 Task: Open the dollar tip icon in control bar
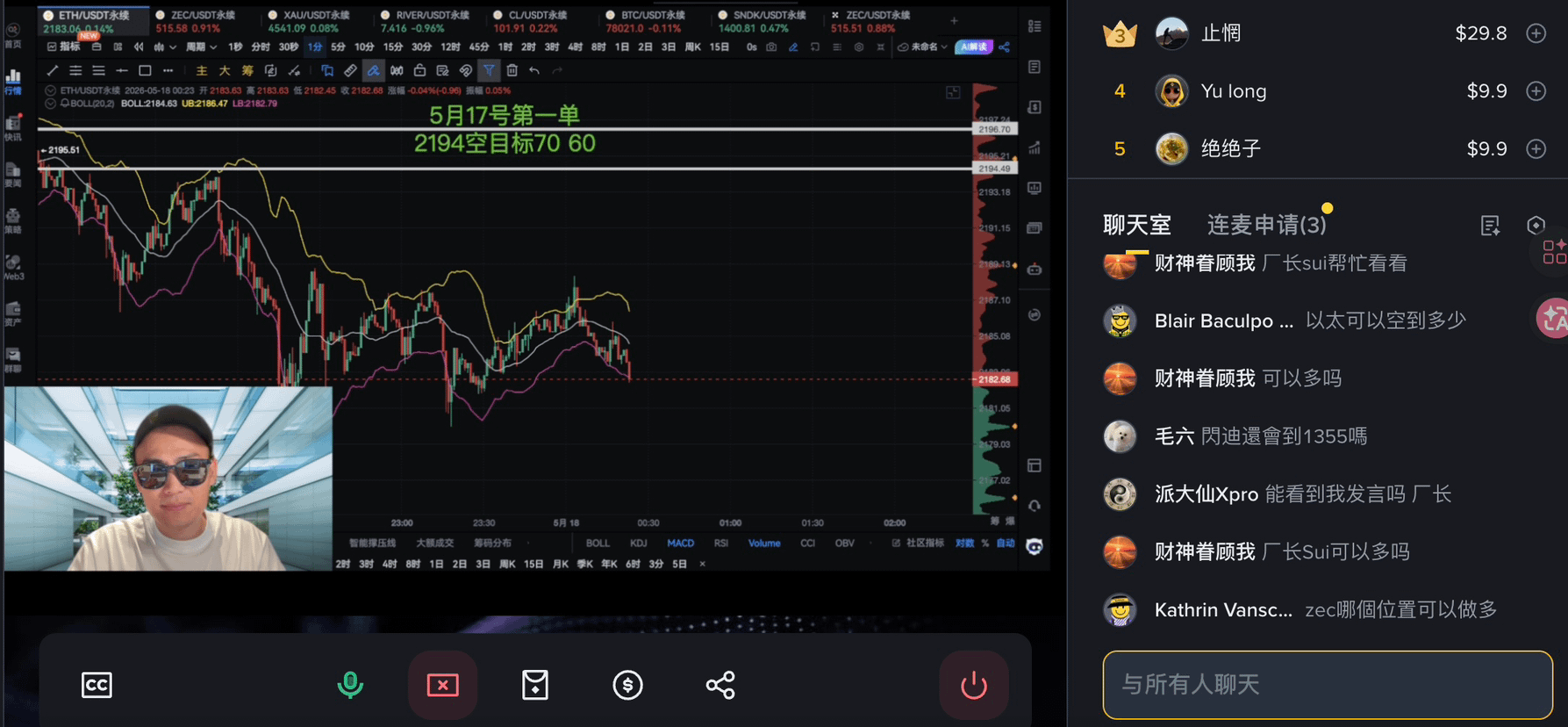(x=627, y=685)
